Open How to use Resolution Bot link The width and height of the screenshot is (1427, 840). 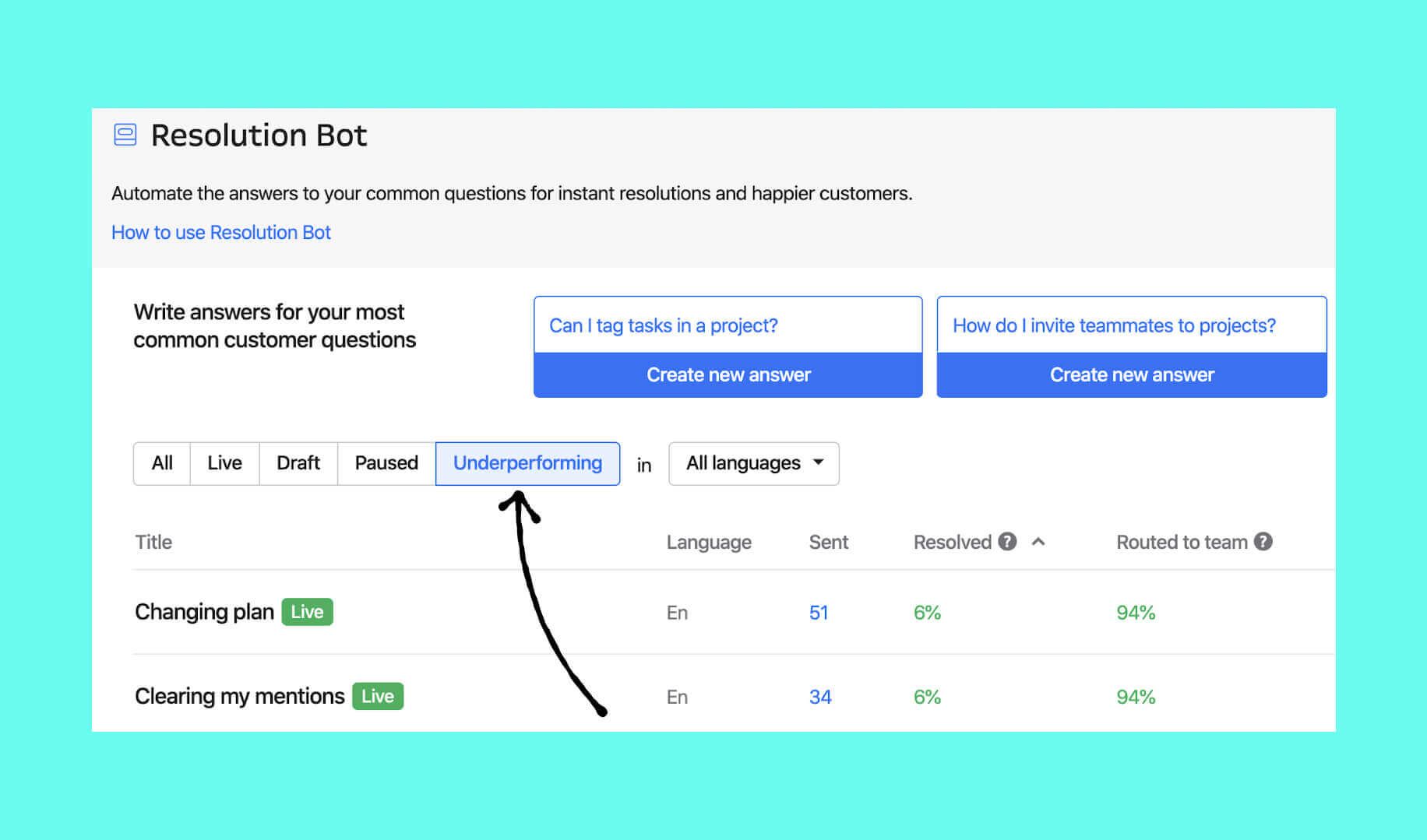click(x=220, y=232)
